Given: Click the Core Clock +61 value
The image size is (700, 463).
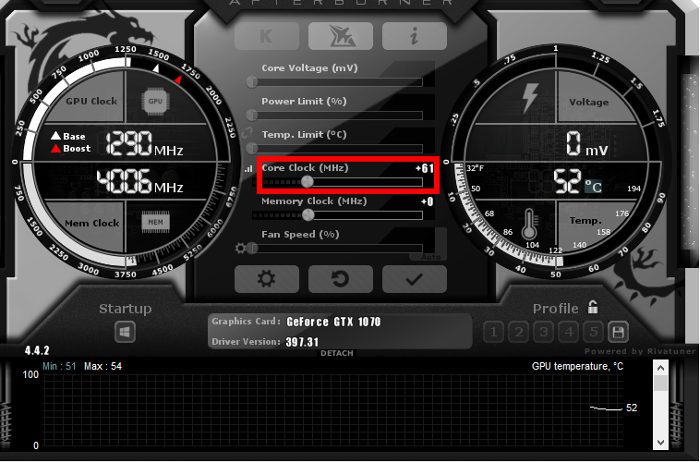Looking at the screenshot, I should coord(425,168).
